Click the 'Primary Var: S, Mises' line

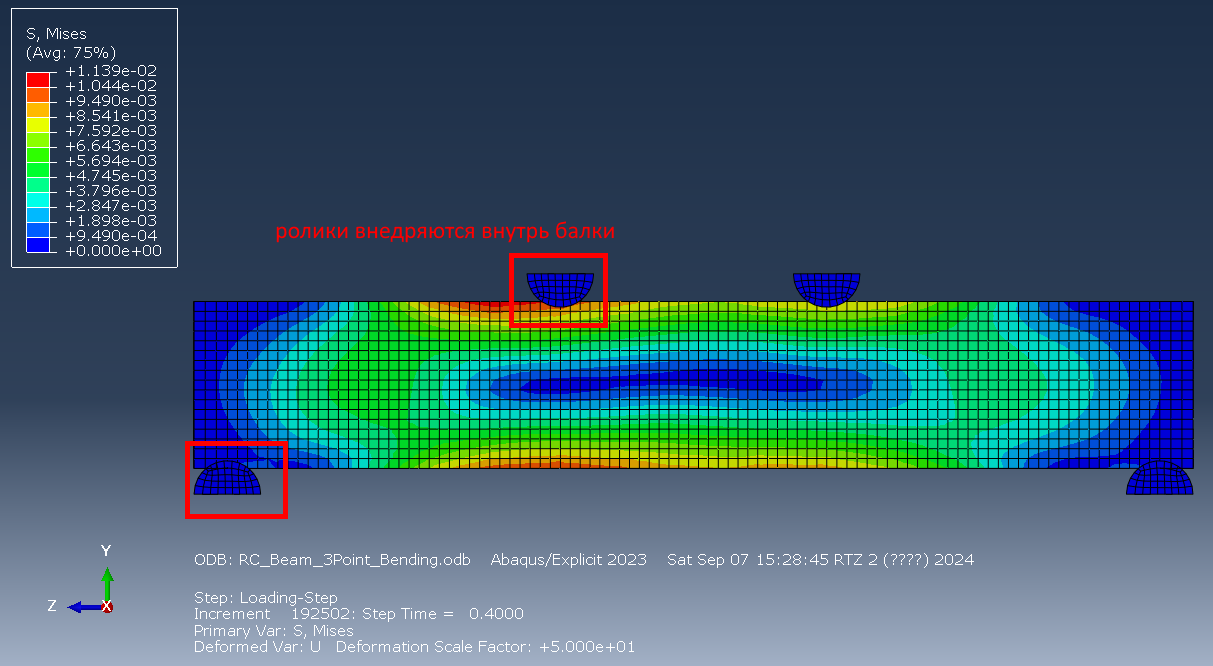pos(274,631)
